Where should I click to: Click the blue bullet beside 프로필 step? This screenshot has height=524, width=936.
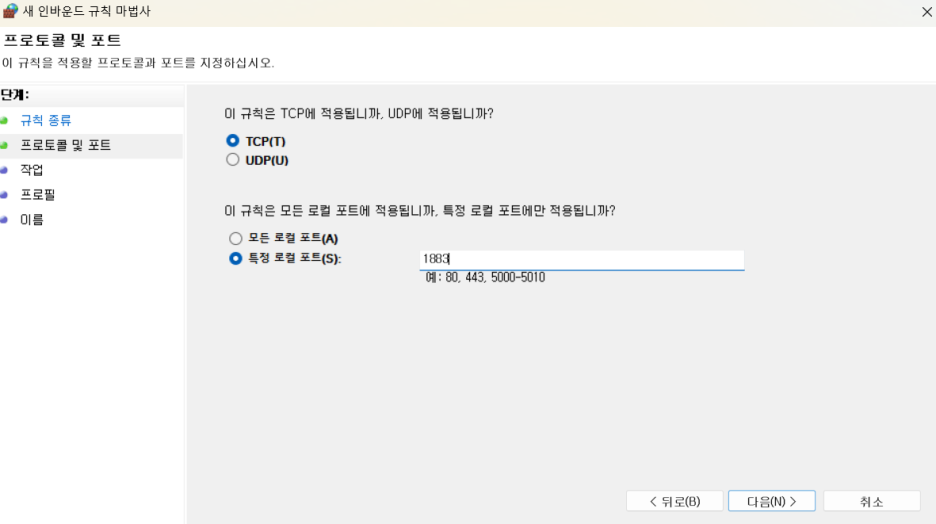coord(4,195)
